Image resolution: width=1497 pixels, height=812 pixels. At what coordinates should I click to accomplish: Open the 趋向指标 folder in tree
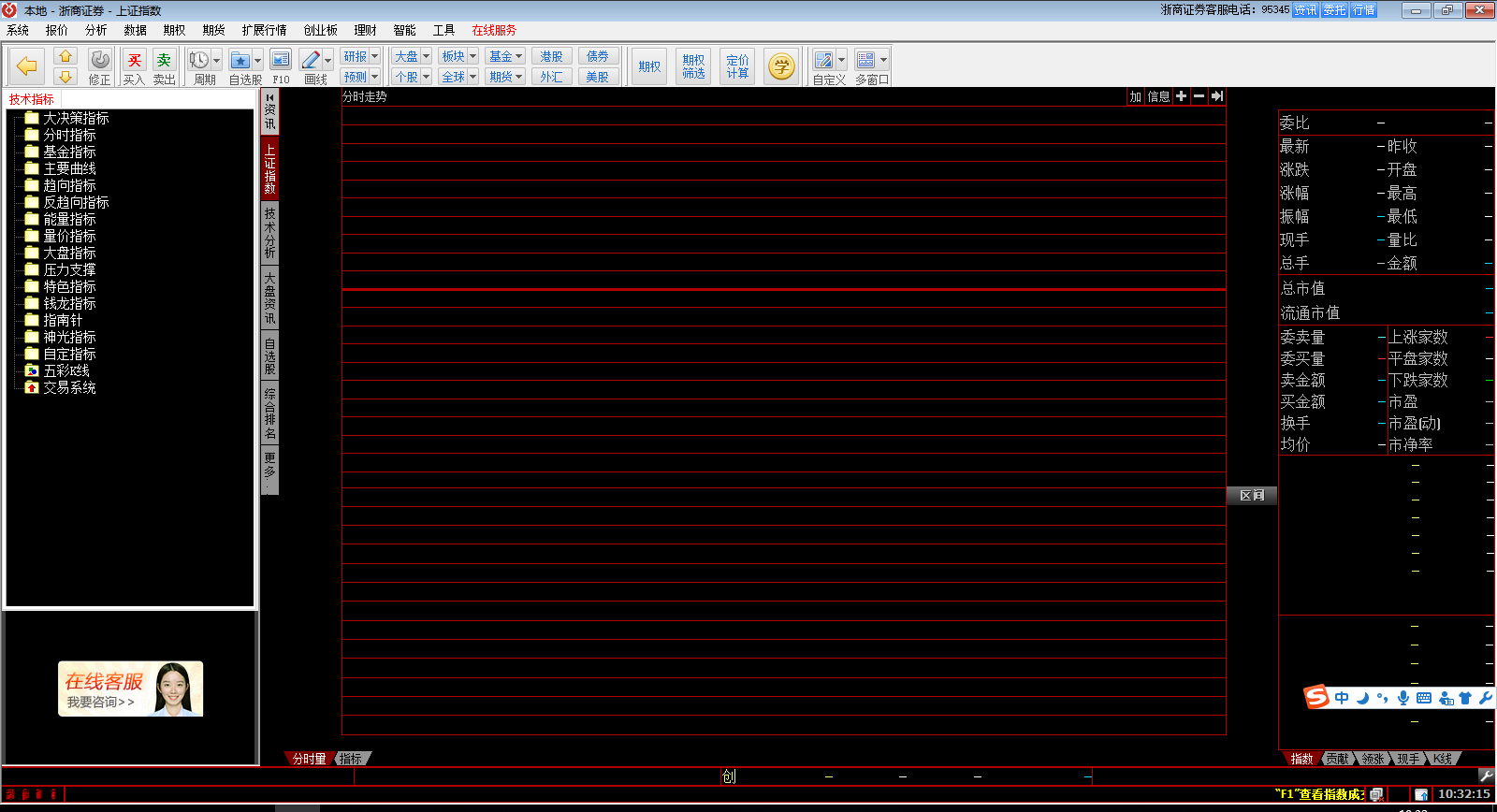[69, 185]
